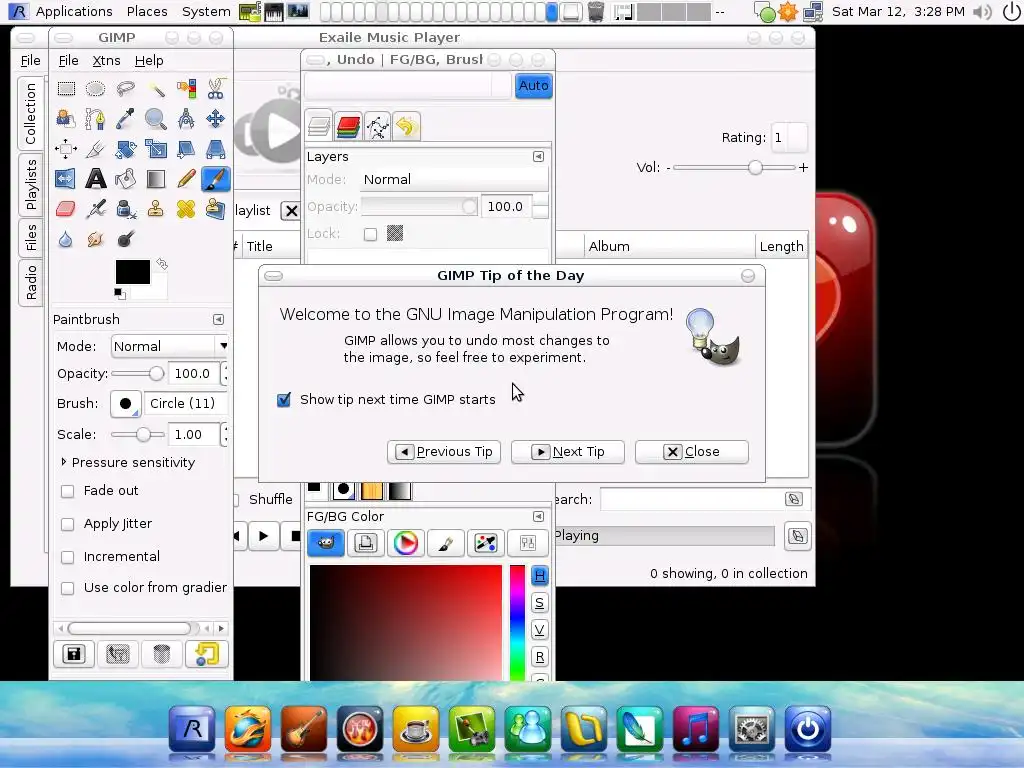Select the Free Select lasso tool
1024x768 pixels.
pyautogui.click(x=125, y=88)
